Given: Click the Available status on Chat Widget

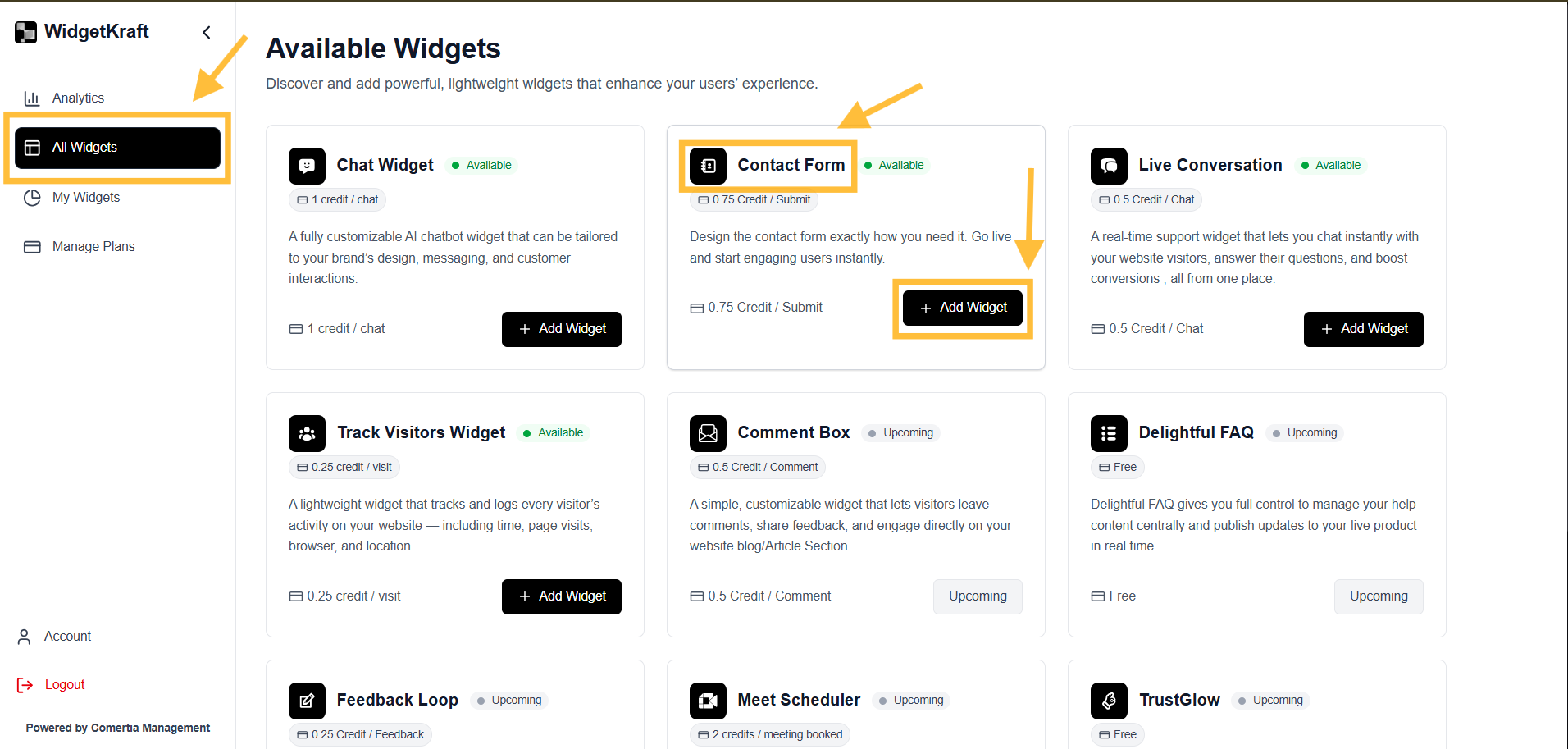Looking at the screenshot, I should point(481,165).
